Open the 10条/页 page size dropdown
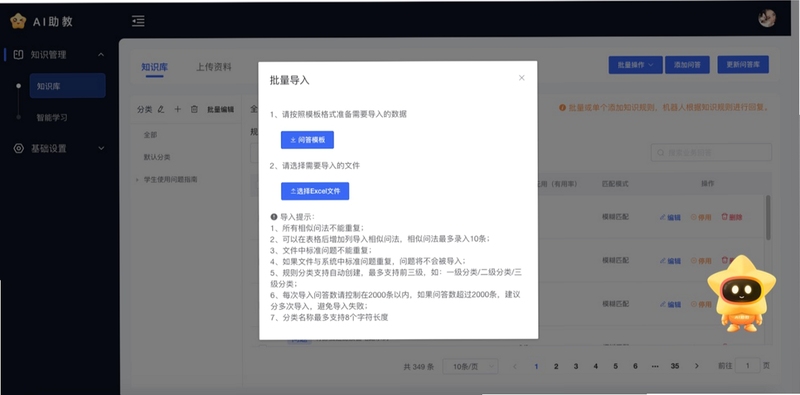This screenshot has width=800, height=395. coord(470,366)
